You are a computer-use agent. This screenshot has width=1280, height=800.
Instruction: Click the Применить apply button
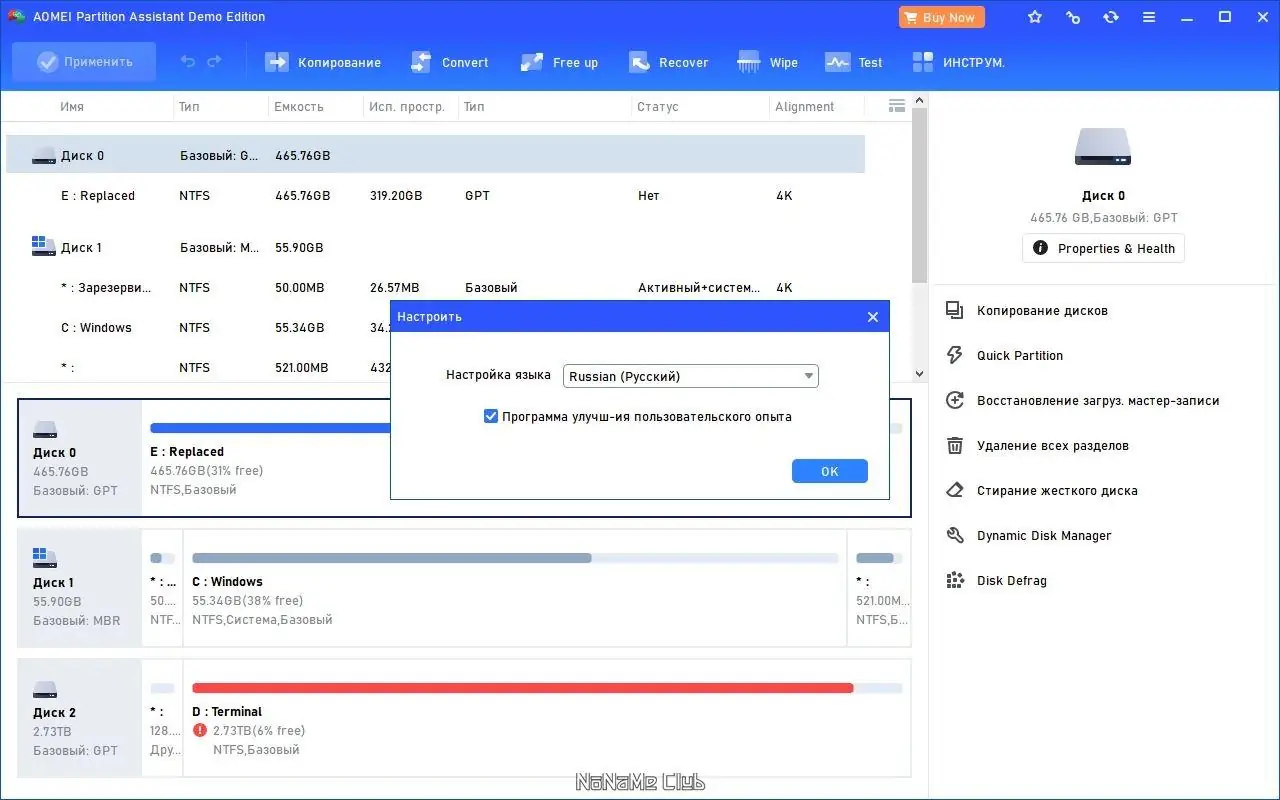pos(84,62)
